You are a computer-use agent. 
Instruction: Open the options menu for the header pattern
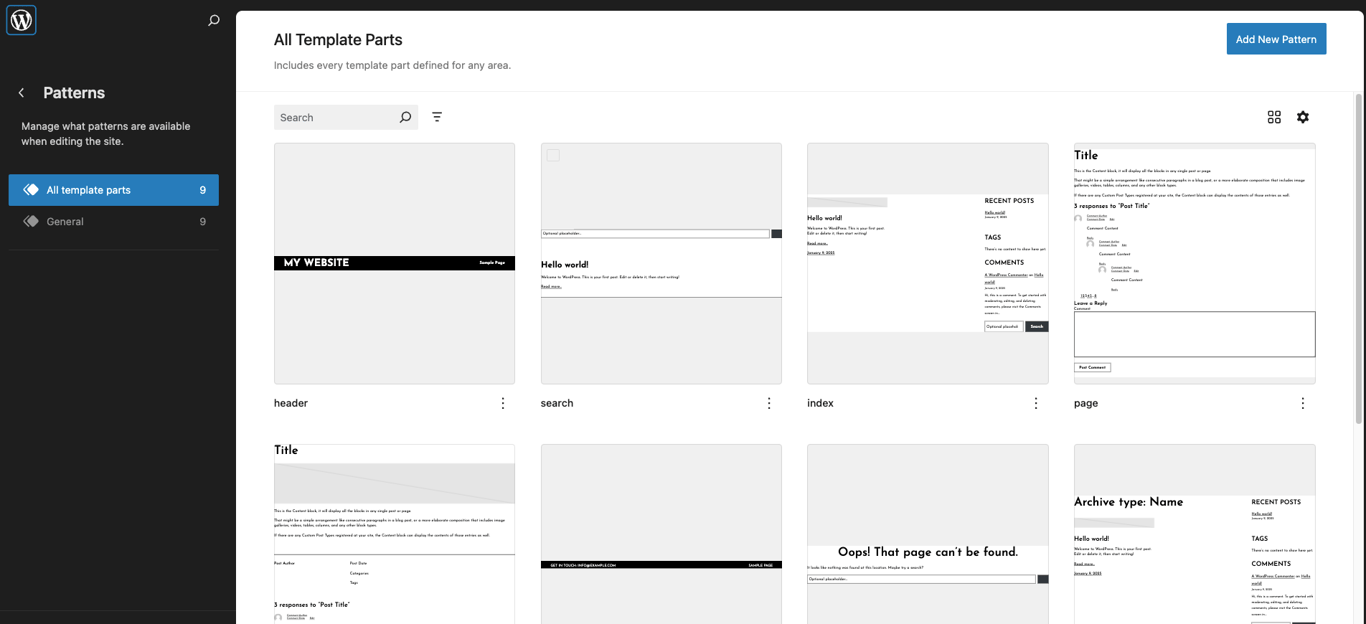tap(503, 403)
